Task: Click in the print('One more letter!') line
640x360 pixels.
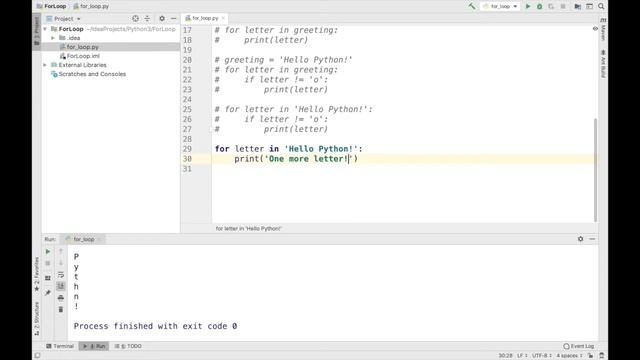Action: (296, 159)
